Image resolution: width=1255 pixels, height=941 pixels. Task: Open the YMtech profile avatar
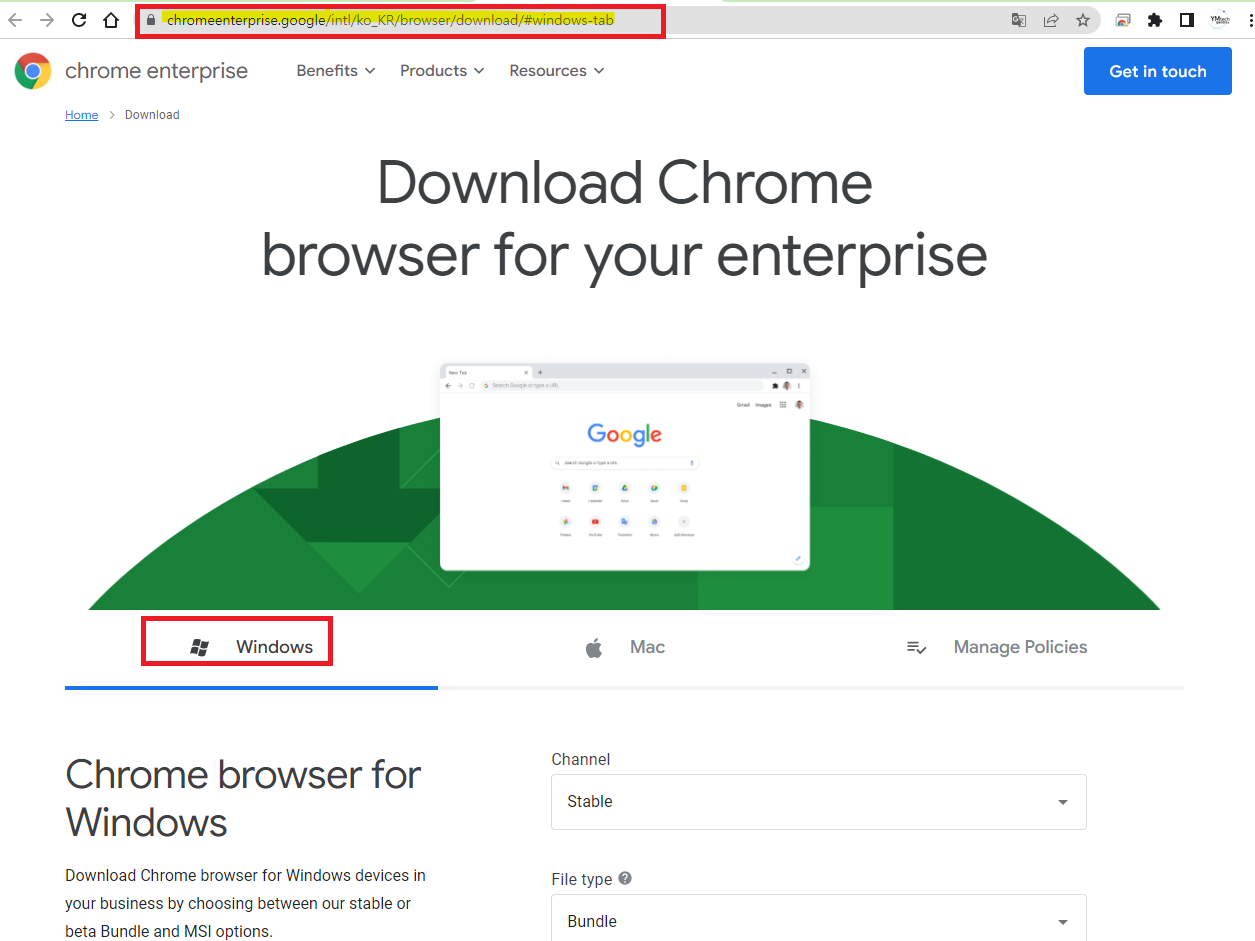click(1219, 20)
